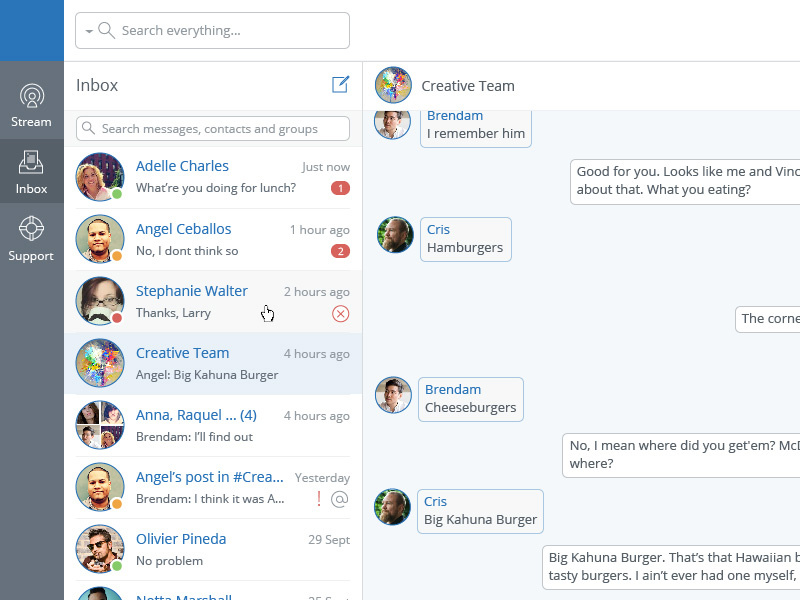The width and height of the screenshot is (800, 600).
Task: Dismiss Stephanie Walter's chat via red X icon
Action: pyautogui.click(x=341, y=313)
